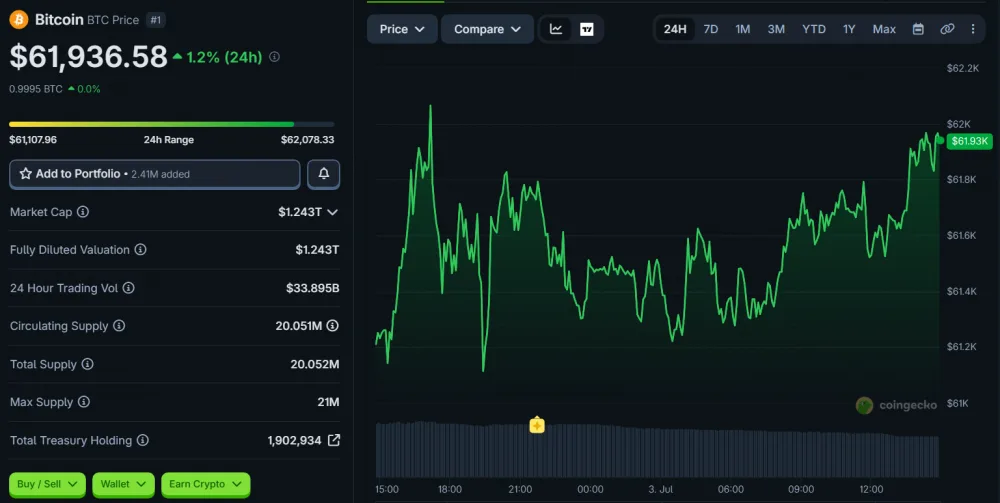
Task: Open info icon next to Total Treasury Holding
Action: coord(142,441)
